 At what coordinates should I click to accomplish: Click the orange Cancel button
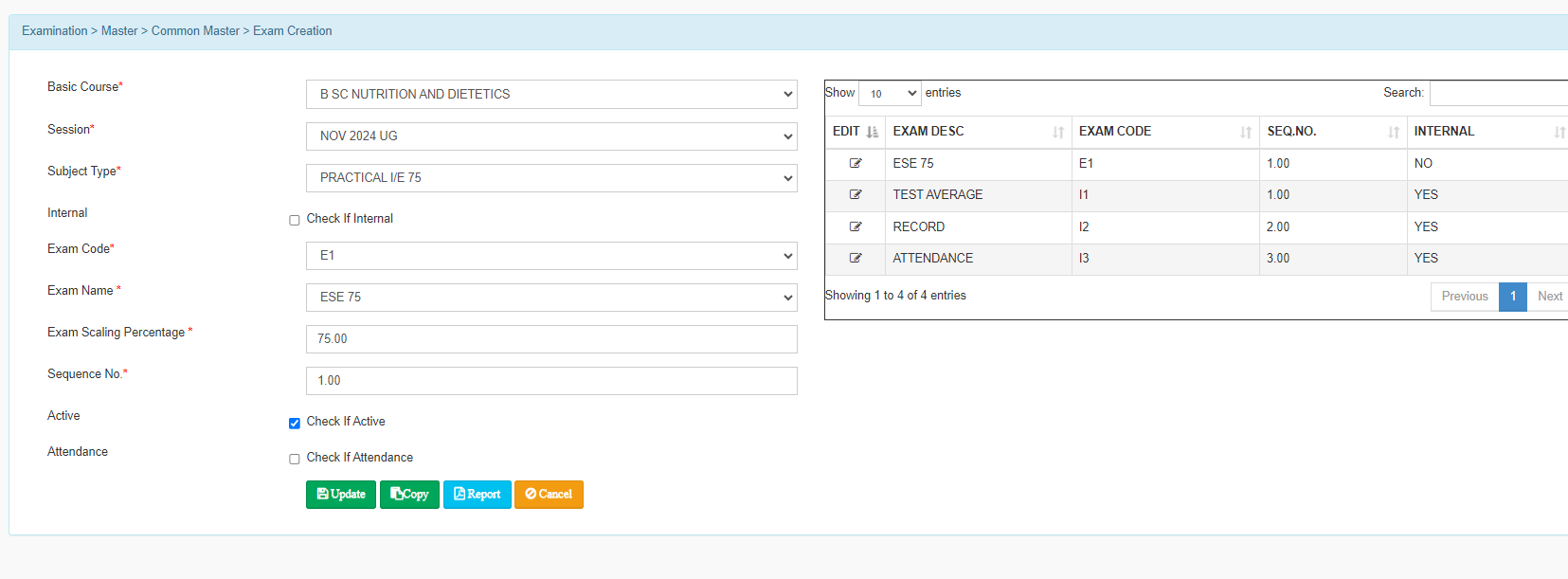[549, 495]
